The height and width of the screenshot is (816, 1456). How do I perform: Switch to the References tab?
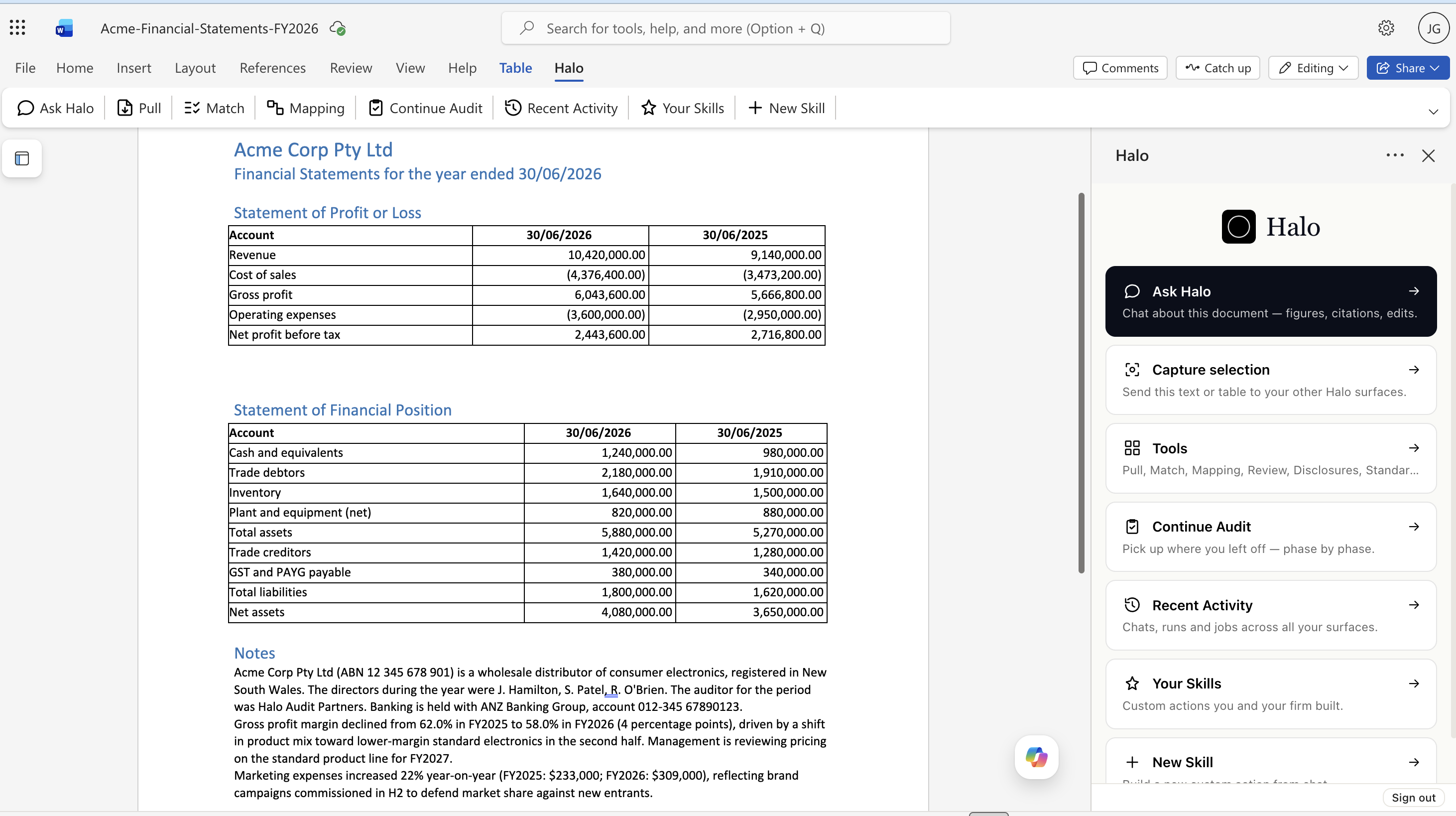click(272, 68)
